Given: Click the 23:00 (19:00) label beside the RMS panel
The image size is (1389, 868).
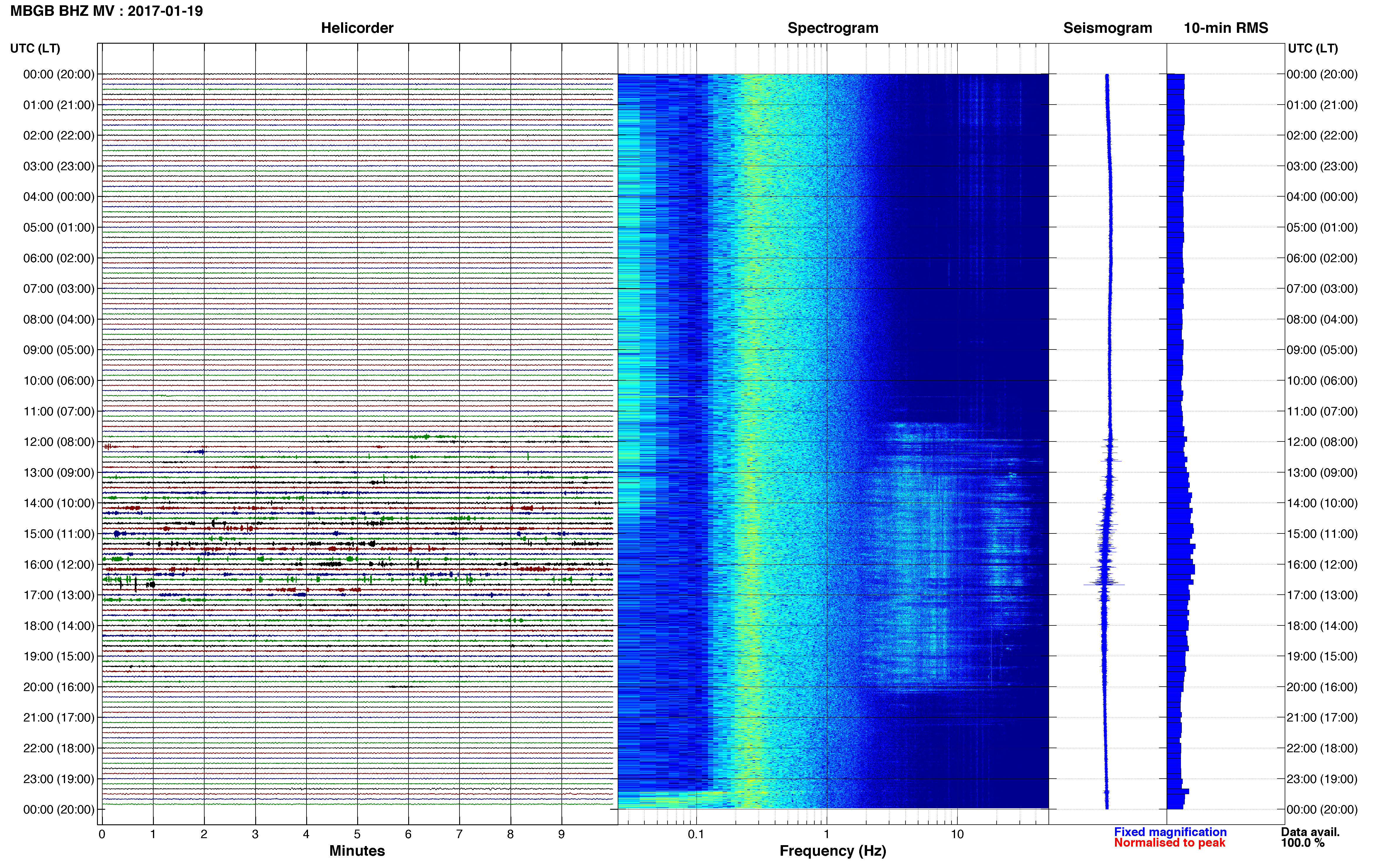Looking at the screenshot, I should pos(1322,779).
